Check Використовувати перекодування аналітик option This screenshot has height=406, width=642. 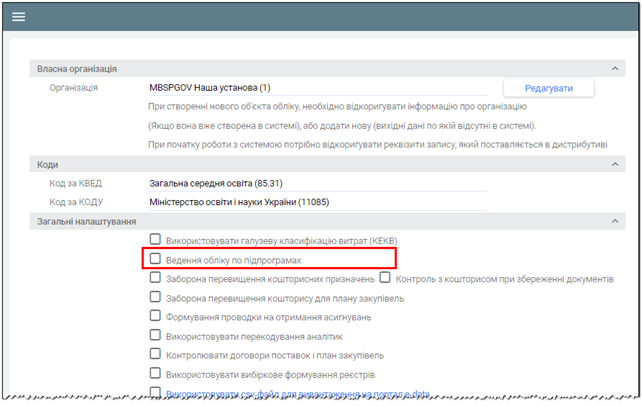pyautogui.click(x=155, y=336)
